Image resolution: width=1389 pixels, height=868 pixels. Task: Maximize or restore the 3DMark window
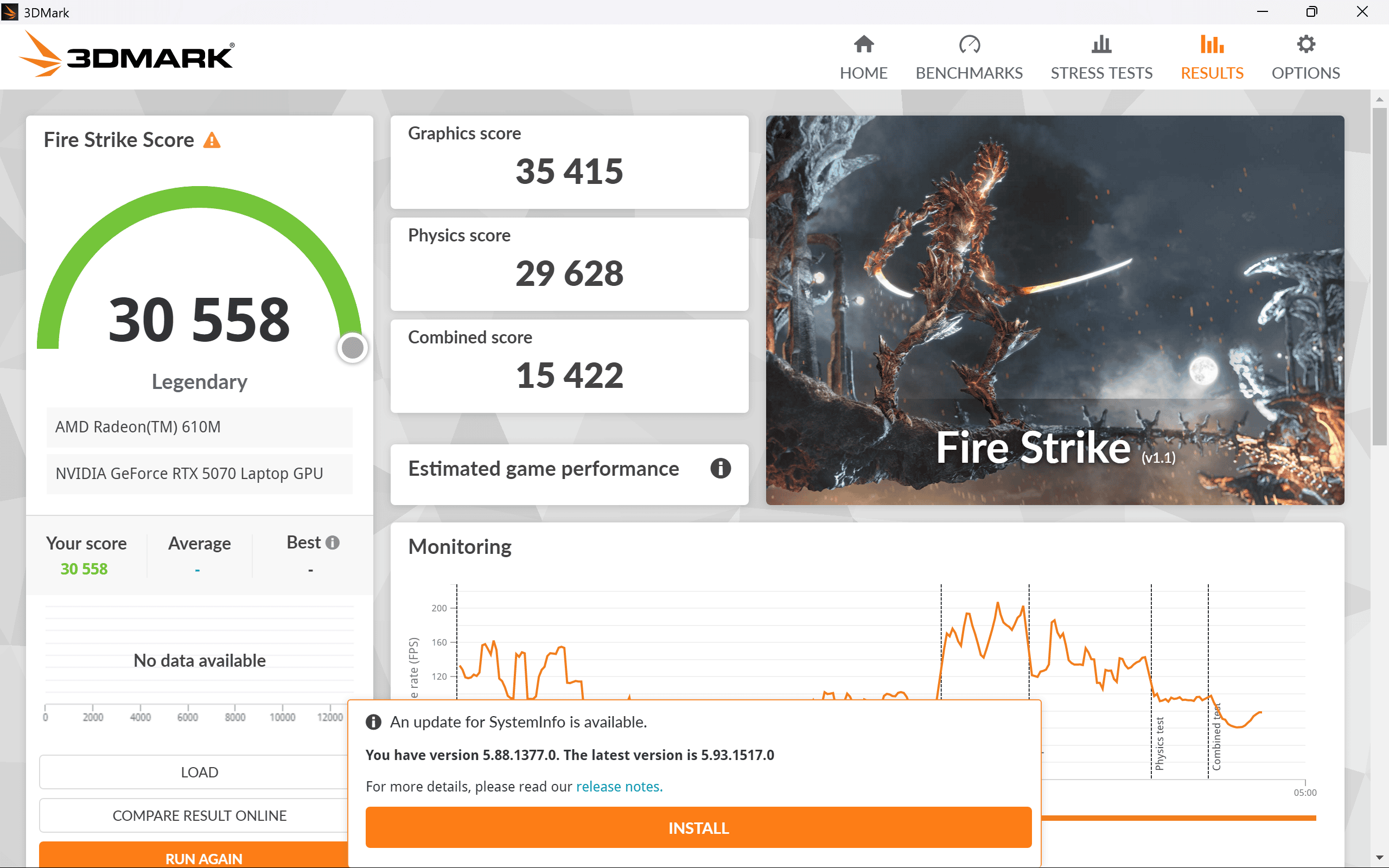point(1311,12)
